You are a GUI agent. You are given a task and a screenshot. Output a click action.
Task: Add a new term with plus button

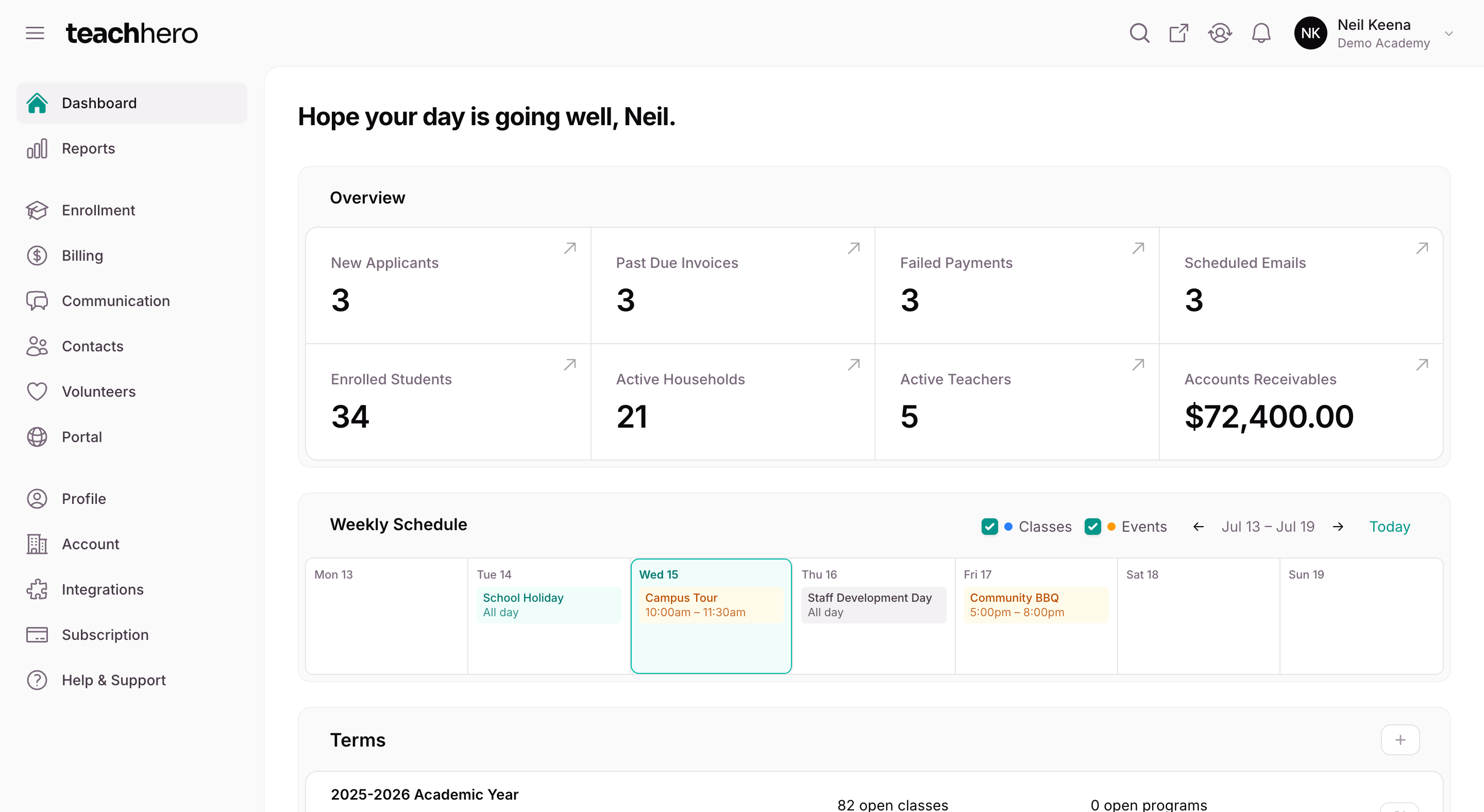click(1400, 739)
